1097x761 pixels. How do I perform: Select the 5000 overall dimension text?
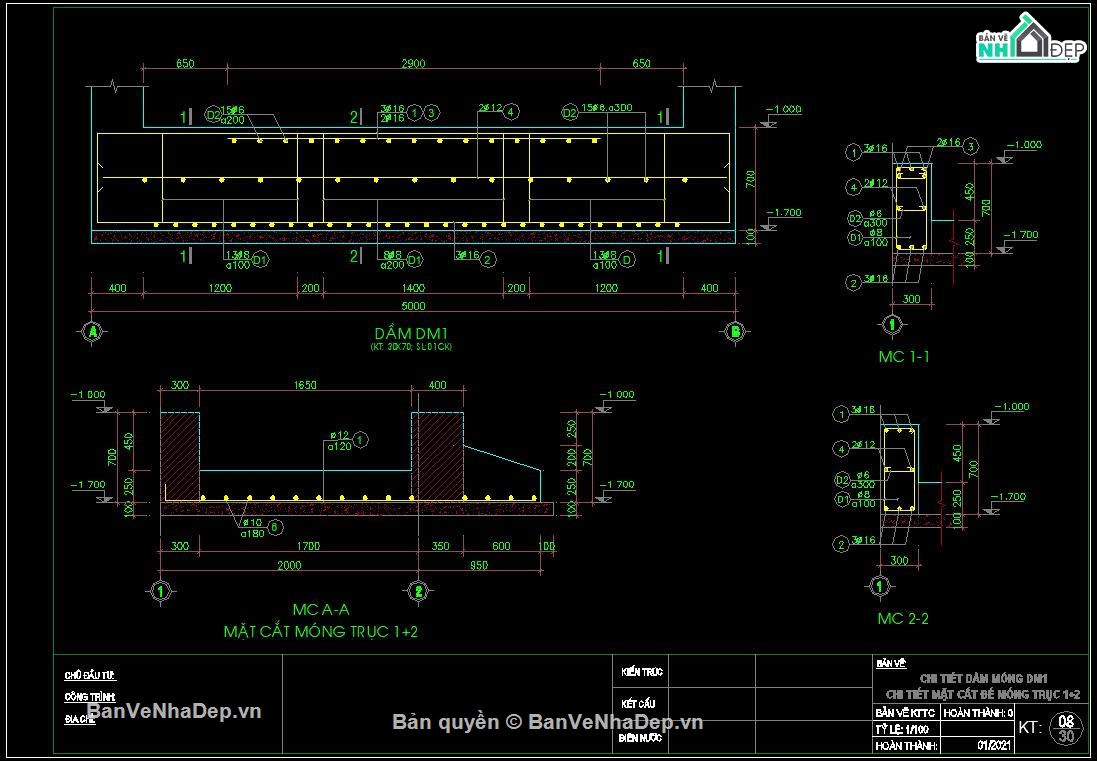click(413, 306)
